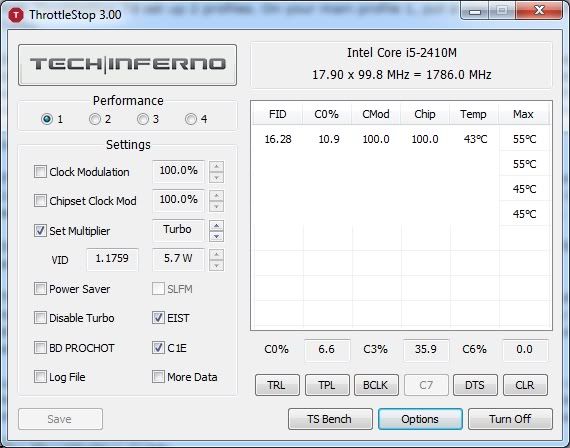Click the Intel Core i5-2410M label

pyautogui.click(x=402, y=53)
